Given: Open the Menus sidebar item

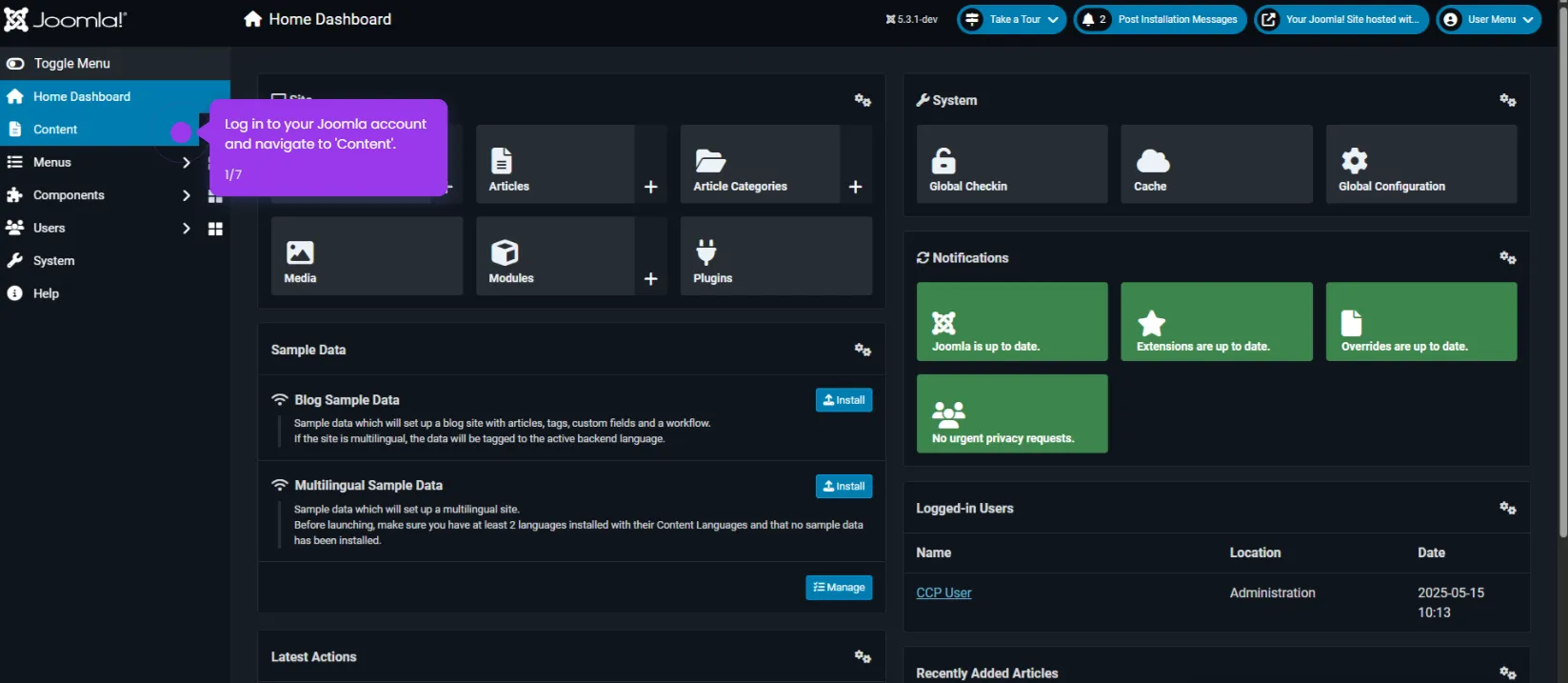Looking at the screenshot, I should coord(52,162).
